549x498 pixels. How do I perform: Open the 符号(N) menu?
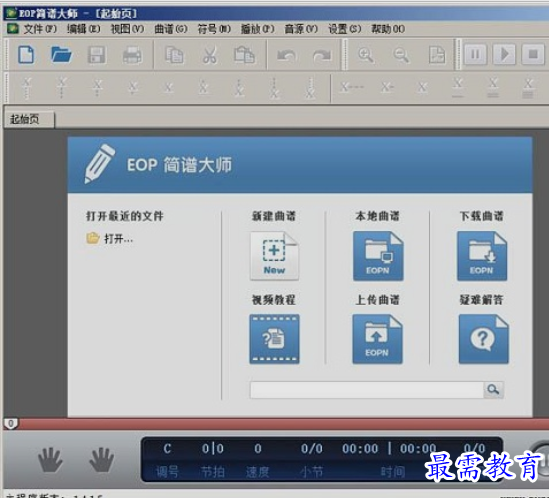click(x=214, y=29)
